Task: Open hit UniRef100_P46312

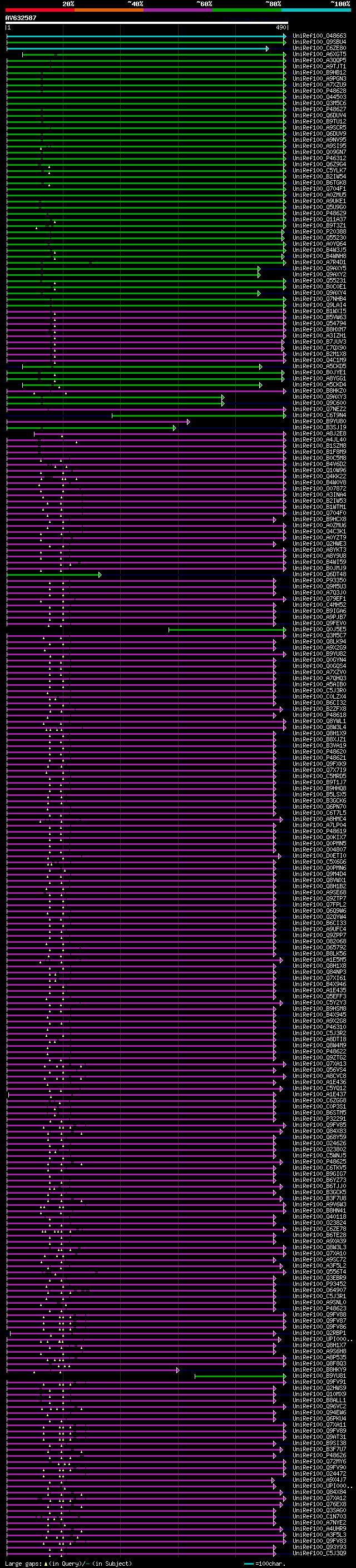Action: coord(319,159)
